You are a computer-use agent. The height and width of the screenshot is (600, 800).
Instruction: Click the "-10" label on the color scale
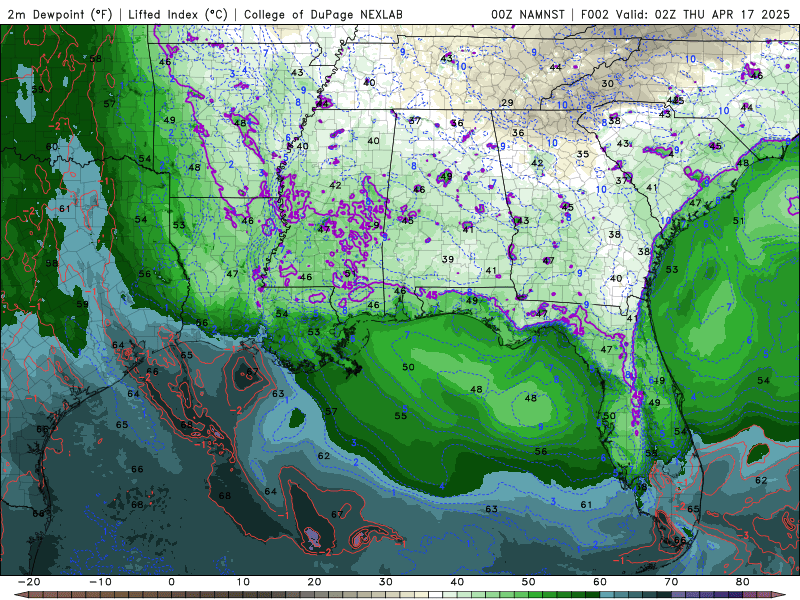pos(100,582)
